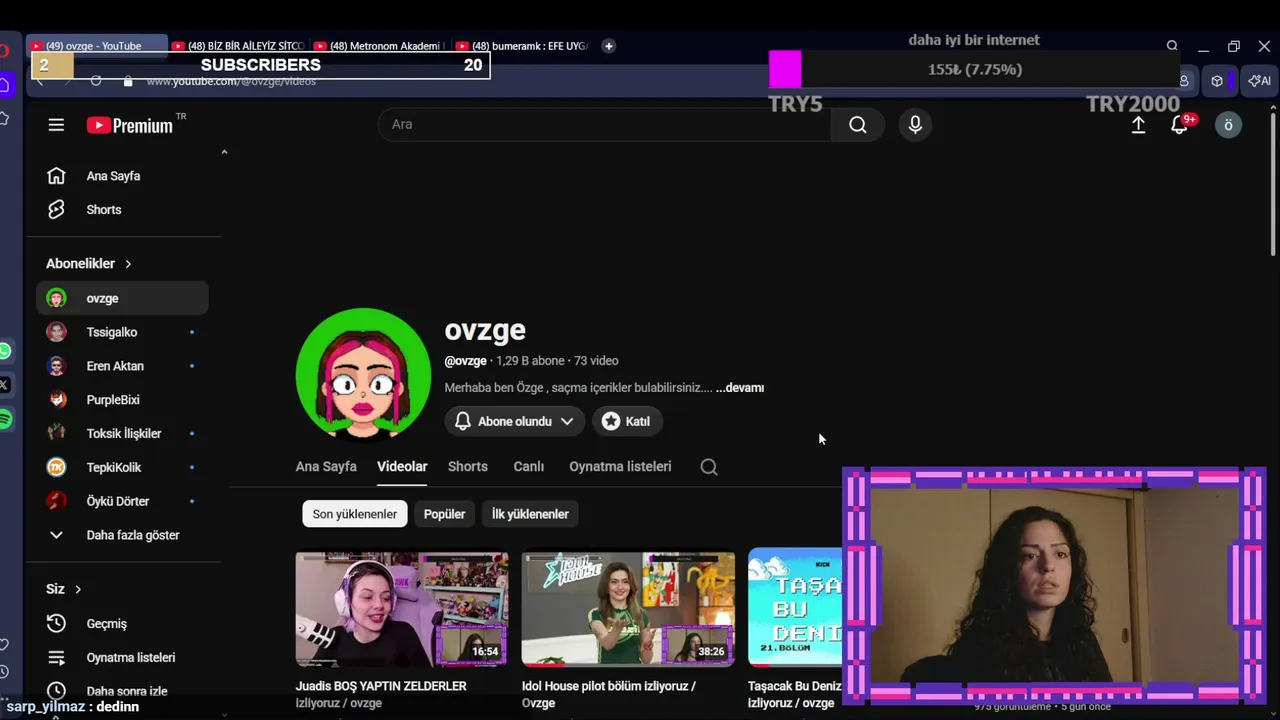The height and width of the screenshot is (720, 1280).
Task: Click the Katıl join button
Action: pyautogui.click(x=627, y=421)
